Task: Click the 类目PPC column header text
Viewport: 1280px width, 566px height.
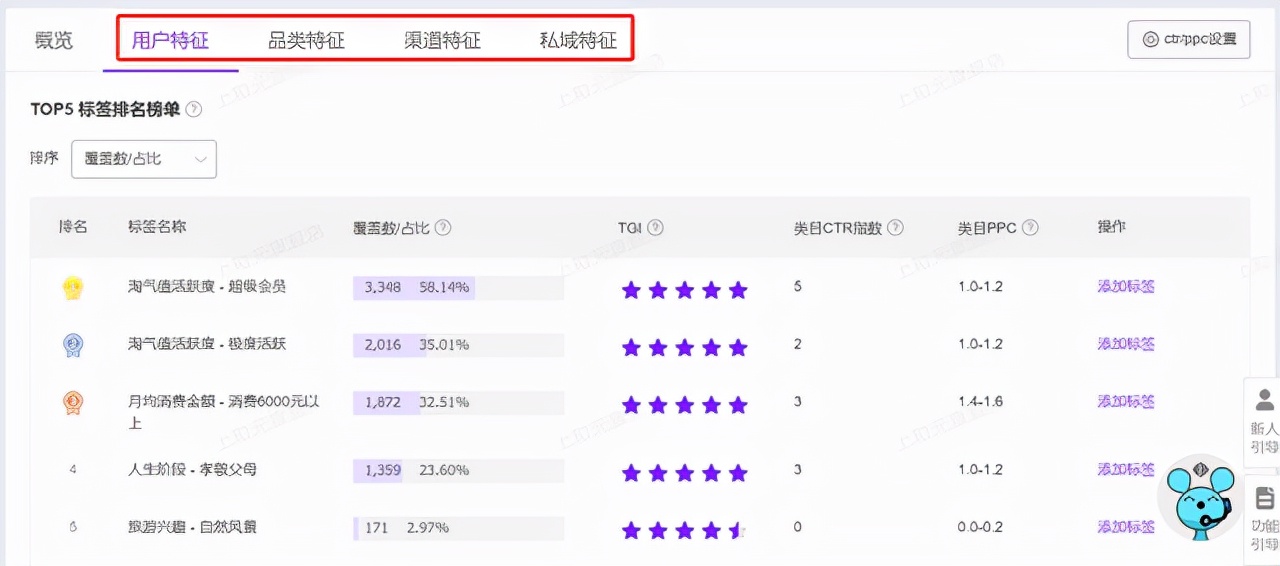Action: click(987, 228)
